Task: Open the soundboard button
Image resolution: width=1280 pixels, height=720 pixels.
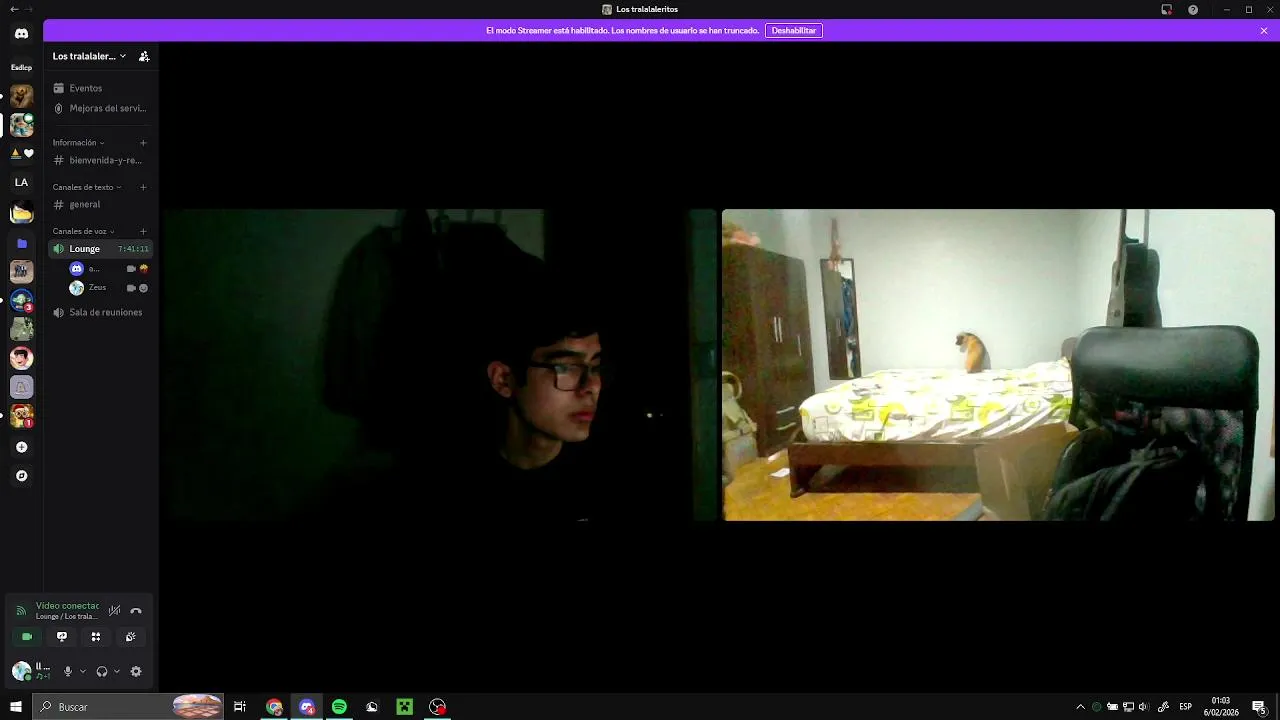Action: coord(130,637)
